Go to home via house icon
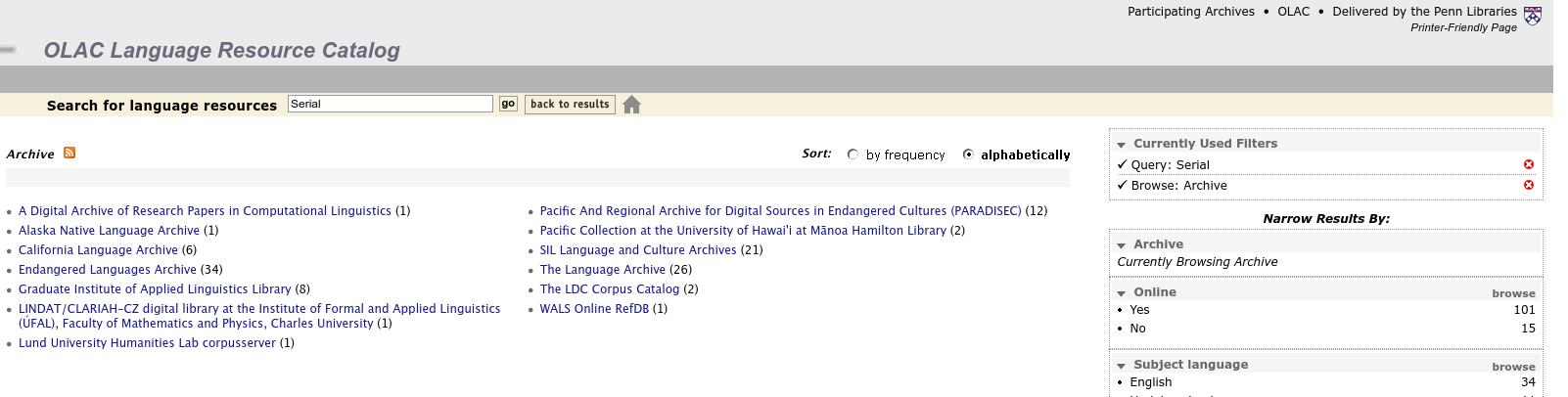 point(631,105)
